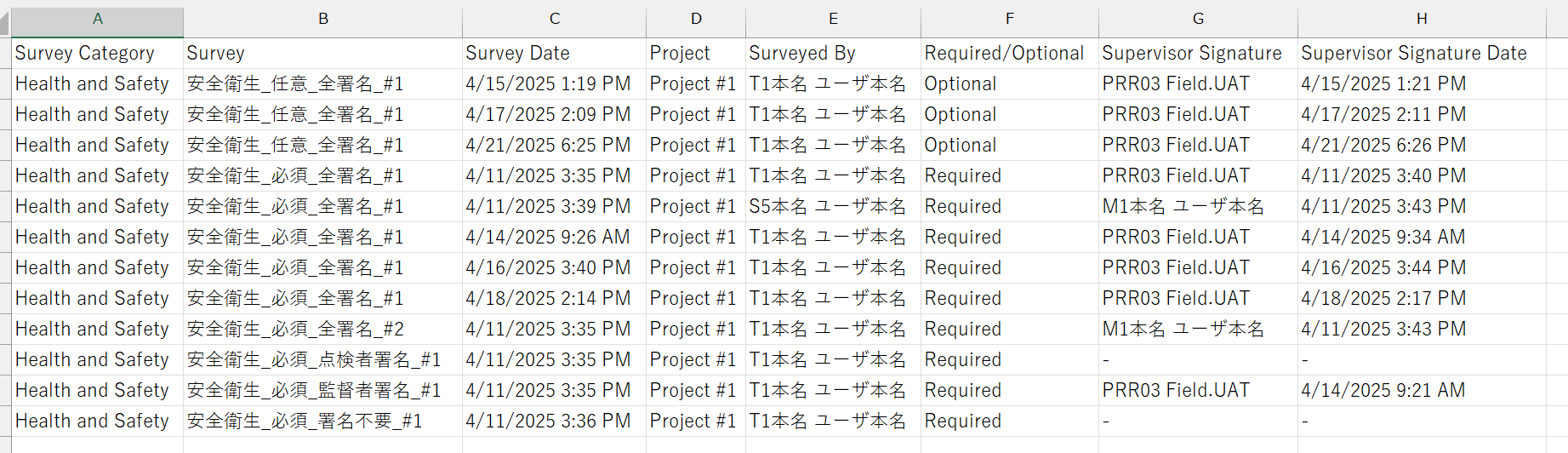Screen dimensions: 1568x453
Task: Select survey cell 安全衛生_必須_監督者署名_#1
Action: pos(323,390)
